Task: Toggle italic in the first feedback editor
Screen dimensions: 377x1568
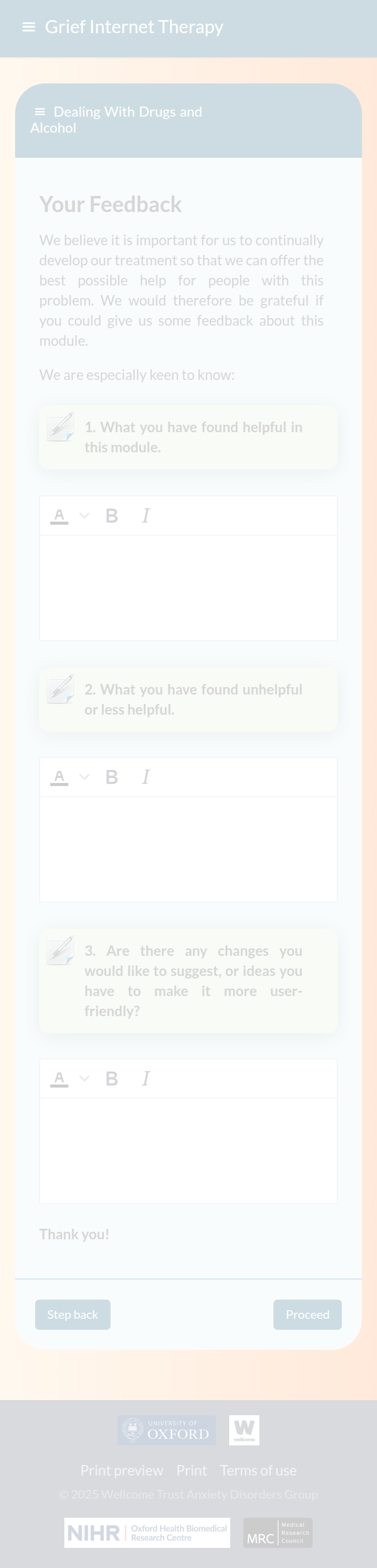Action: pos(146,516)
